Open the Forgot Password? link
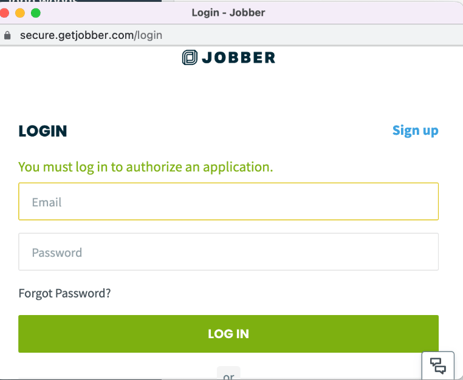463x380 pixels. tap(64, 293)
